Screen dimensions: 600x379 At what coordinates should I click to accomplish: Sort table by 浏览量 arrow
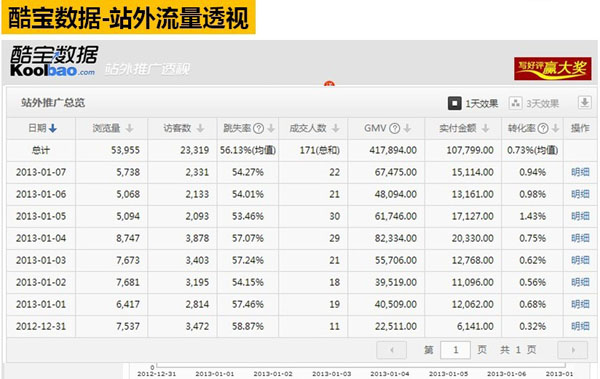pos(129,129)
